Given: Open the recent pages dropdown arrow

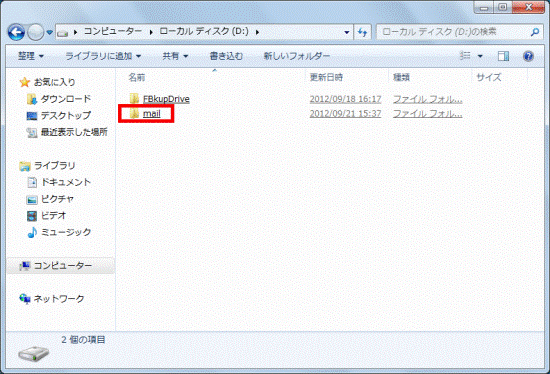Looking at the screenshot, I should [x=49, y=33].
